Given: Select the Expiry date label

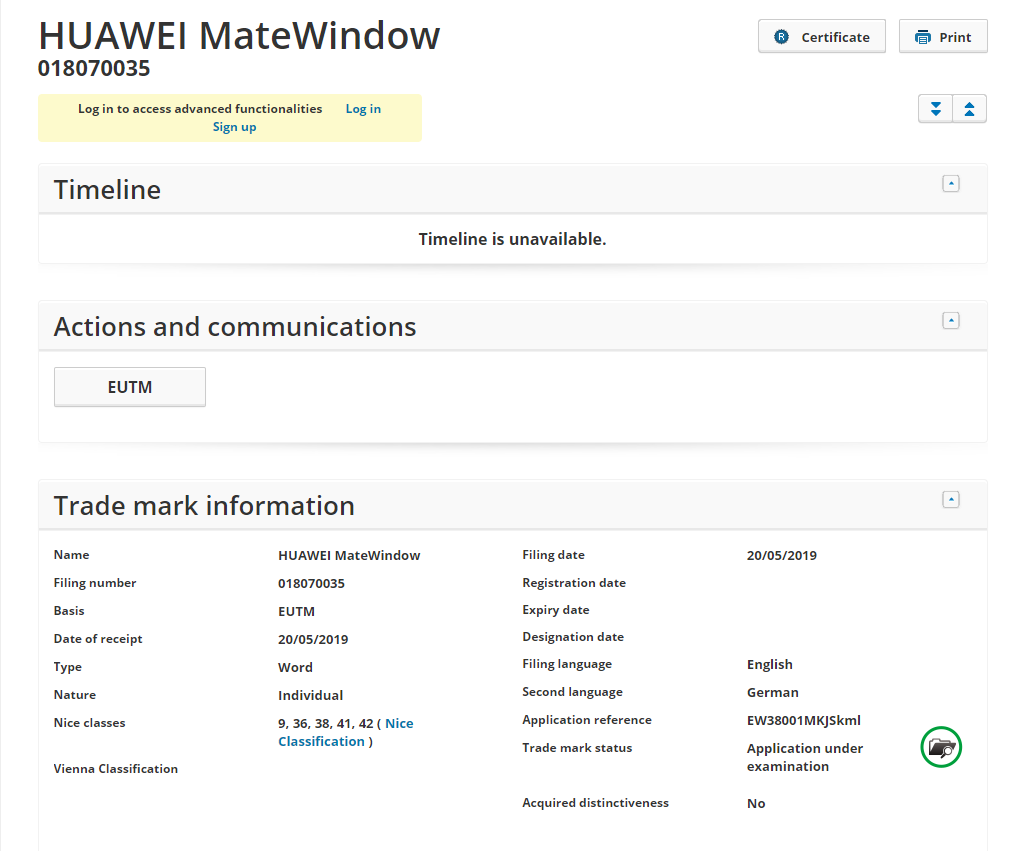Looking at the screenshot, I should tap(556, 610).
